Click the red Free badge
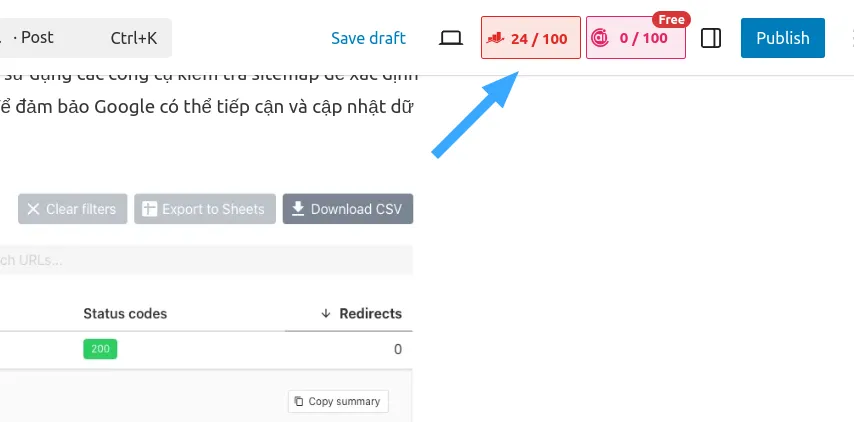 pos(671,20)
